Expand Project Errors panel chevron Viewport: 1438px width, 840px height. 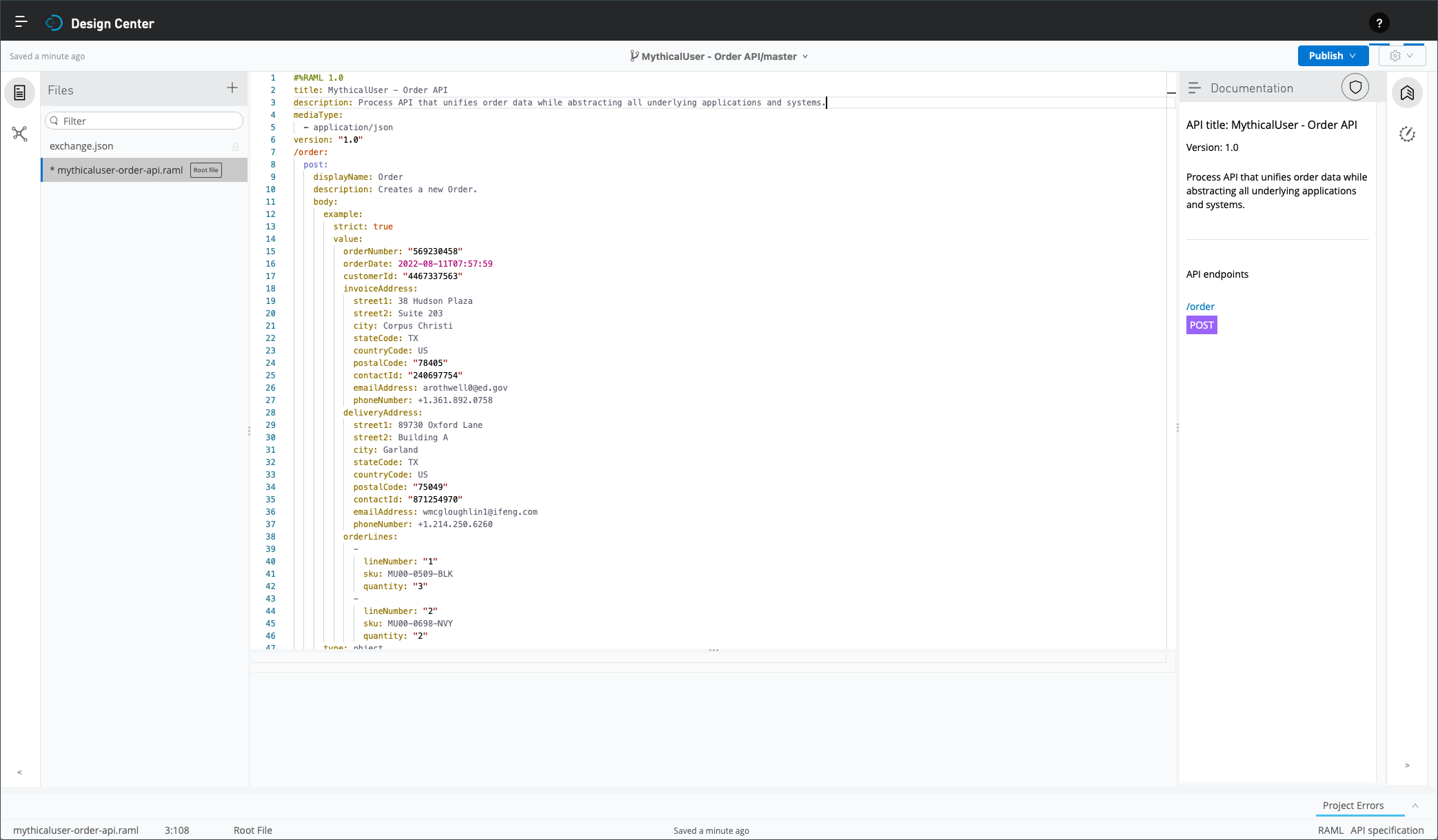click(x=1415, y=806)
